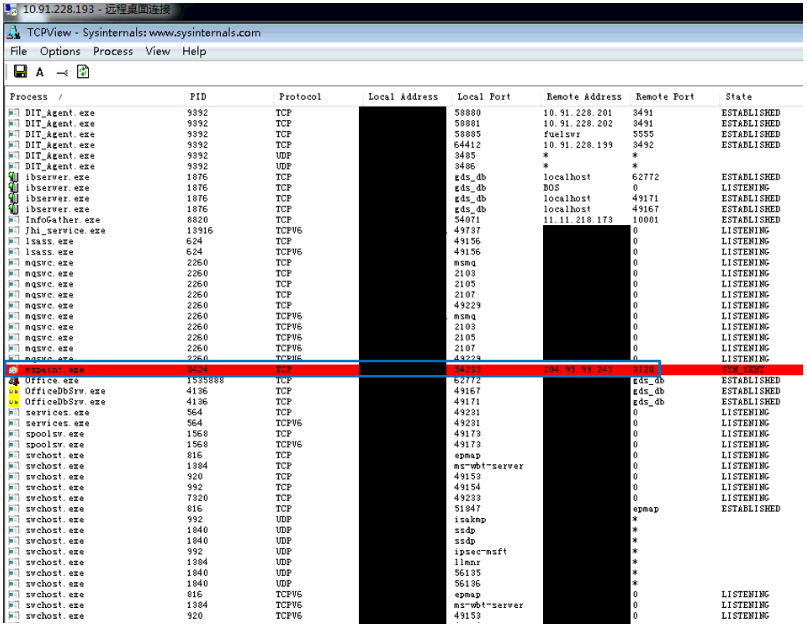Click svchost.exe icon on the llmnr row
This screenshot has height=630, width=807.
tap(13, 562)
